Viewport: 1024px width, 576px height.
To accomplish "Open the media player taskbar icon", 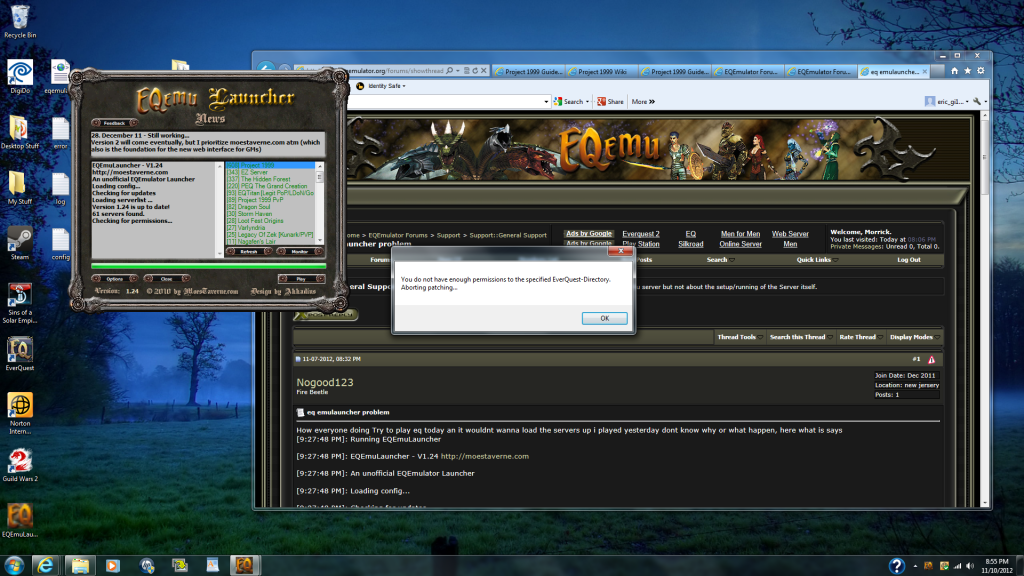I will pos(112,566).
